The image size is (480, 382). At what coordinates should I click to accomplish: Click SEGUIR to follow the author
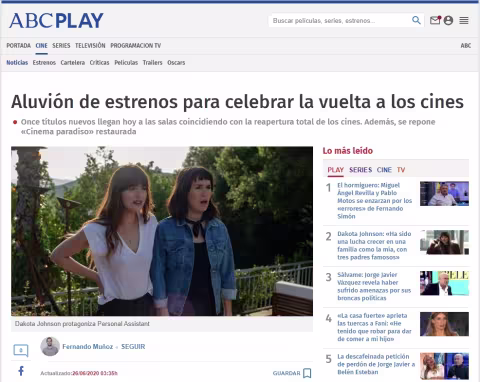pos(133,347)
